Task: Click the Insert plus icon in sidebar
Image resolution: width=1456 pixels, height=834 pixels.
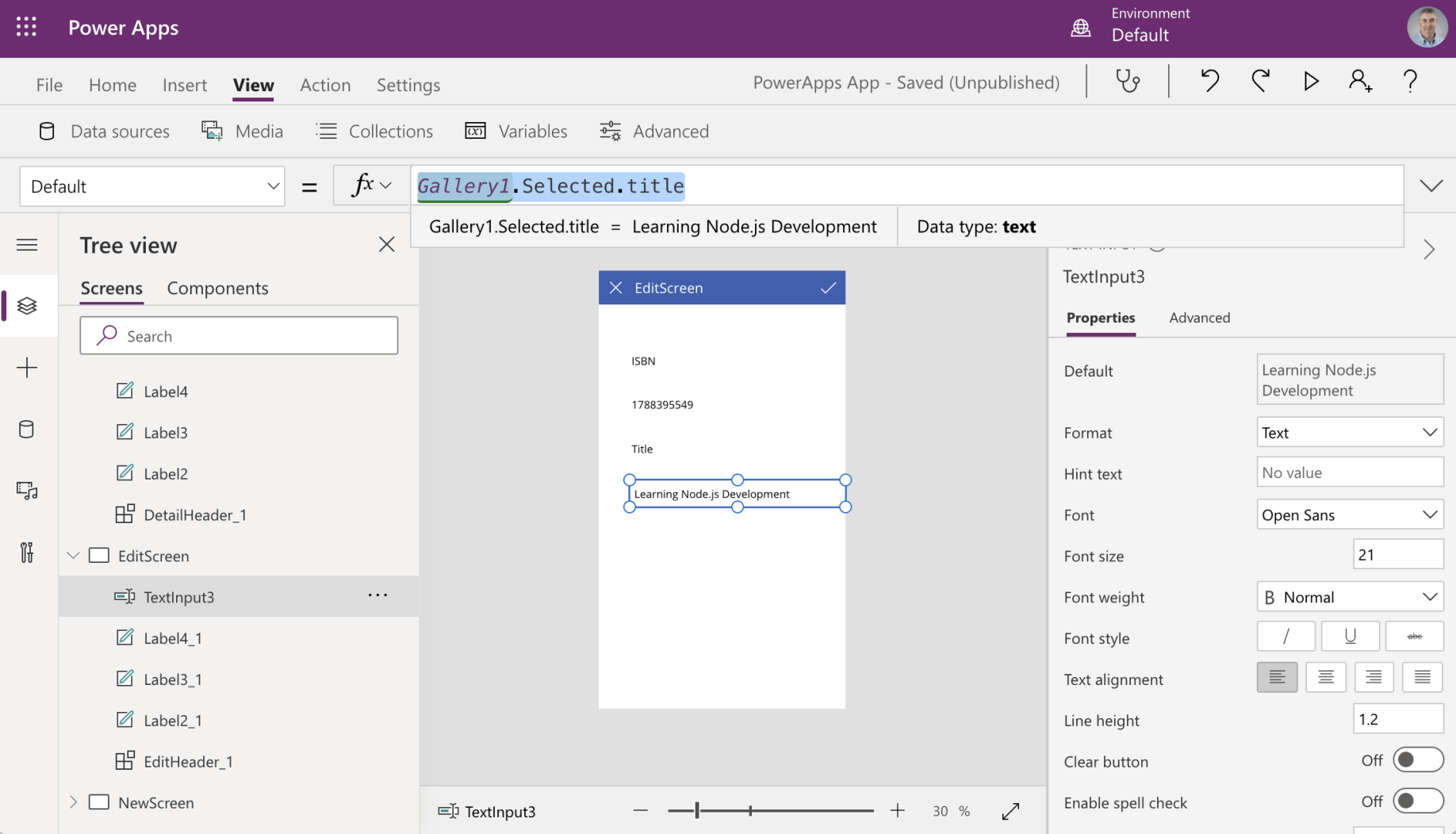Action: tap(27, 368)
